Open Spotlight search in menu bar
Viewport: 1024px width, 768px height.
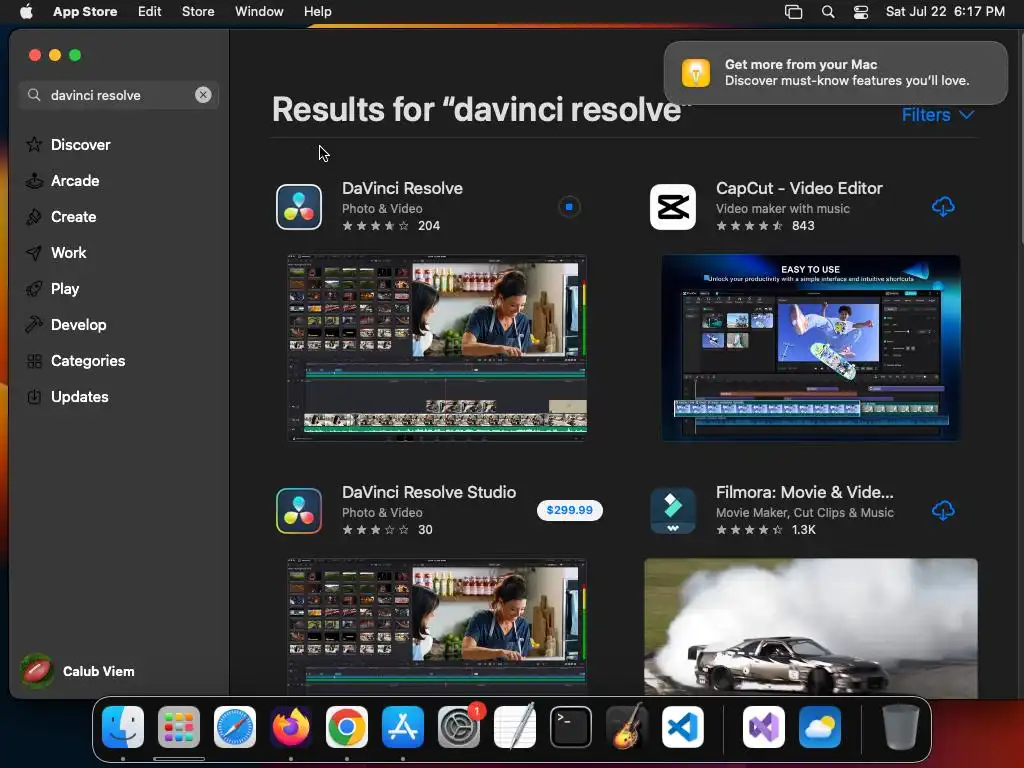pos(827,12)
